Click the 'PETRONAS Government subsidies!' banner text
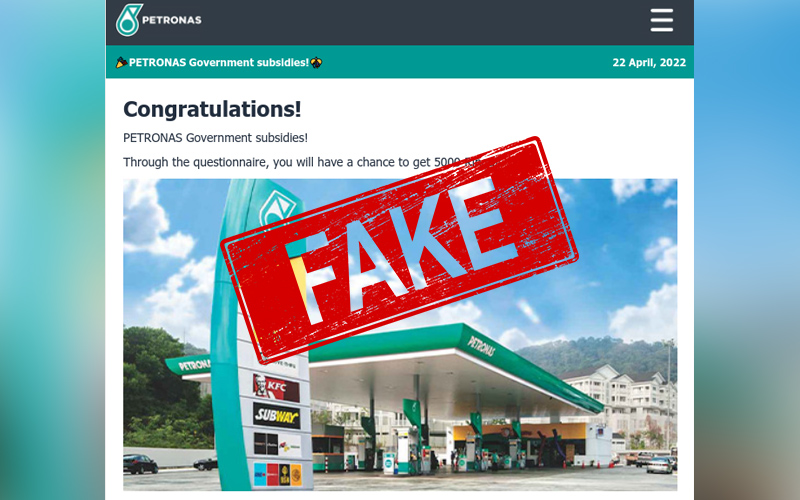 (218, 63)
